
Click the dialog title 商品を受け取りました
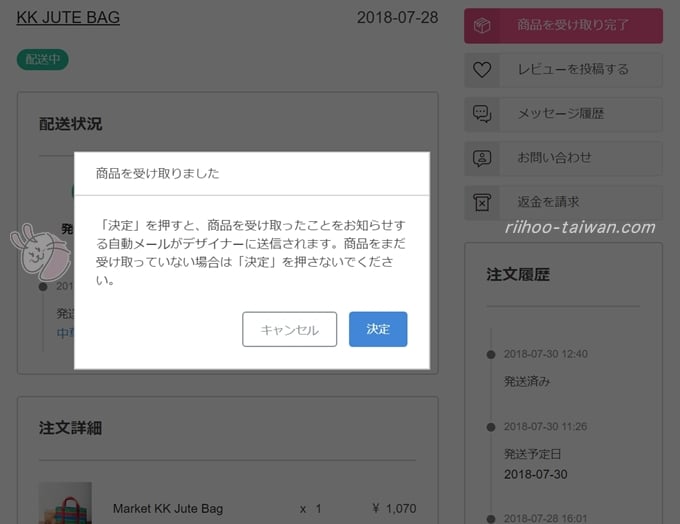157,174
